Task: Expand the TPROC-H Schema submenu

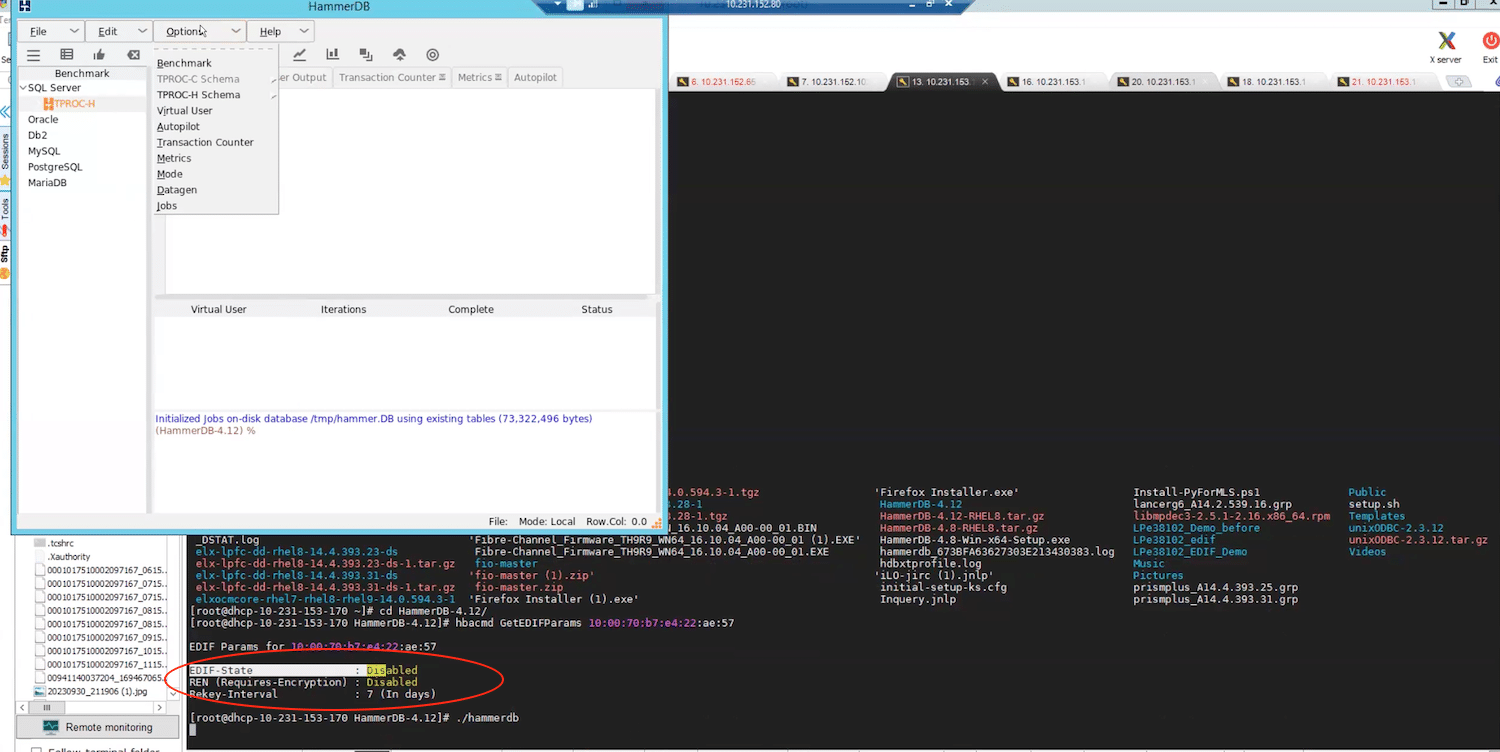Action: tap(215, 95)
